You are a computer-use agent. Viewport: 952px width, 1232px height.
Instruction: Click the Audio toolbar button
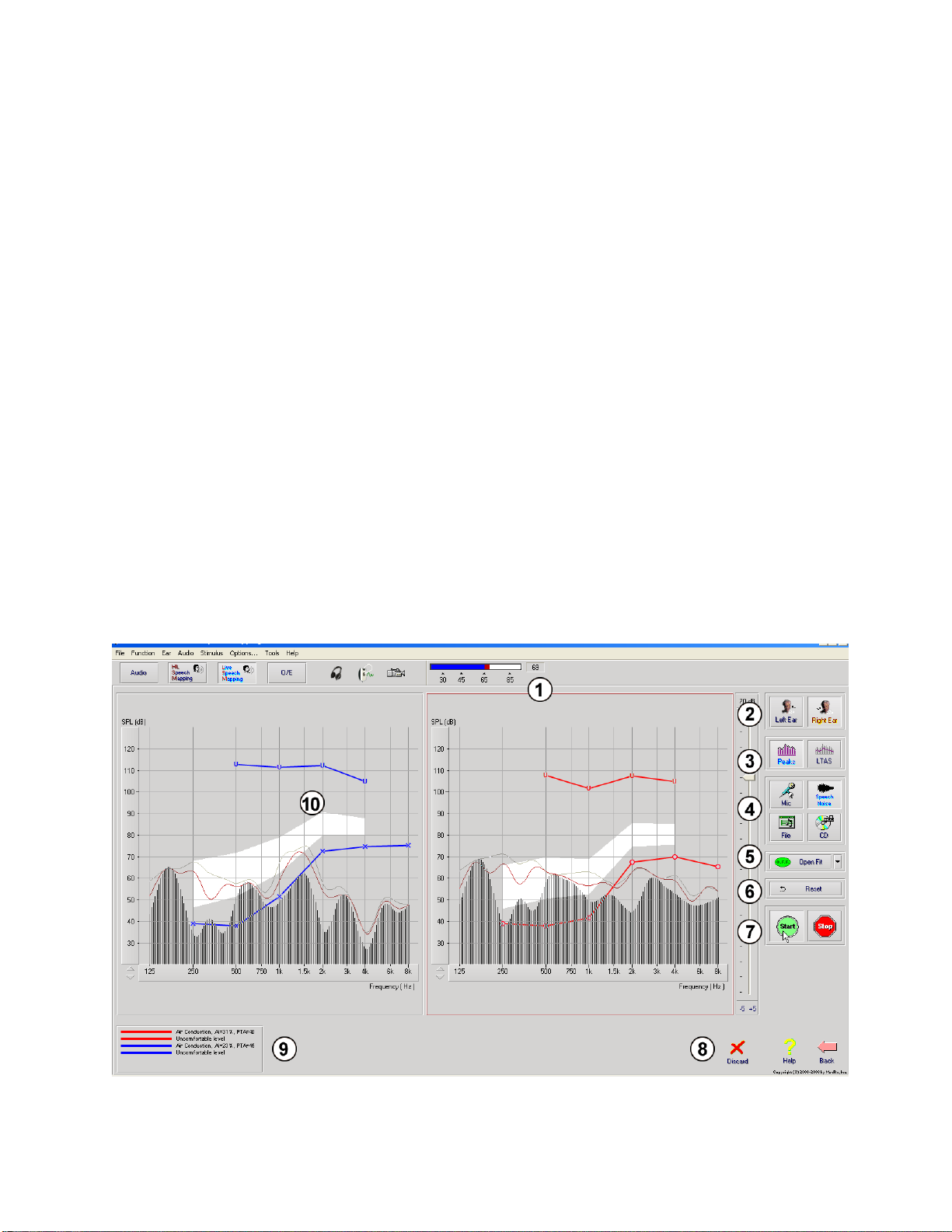138,673
